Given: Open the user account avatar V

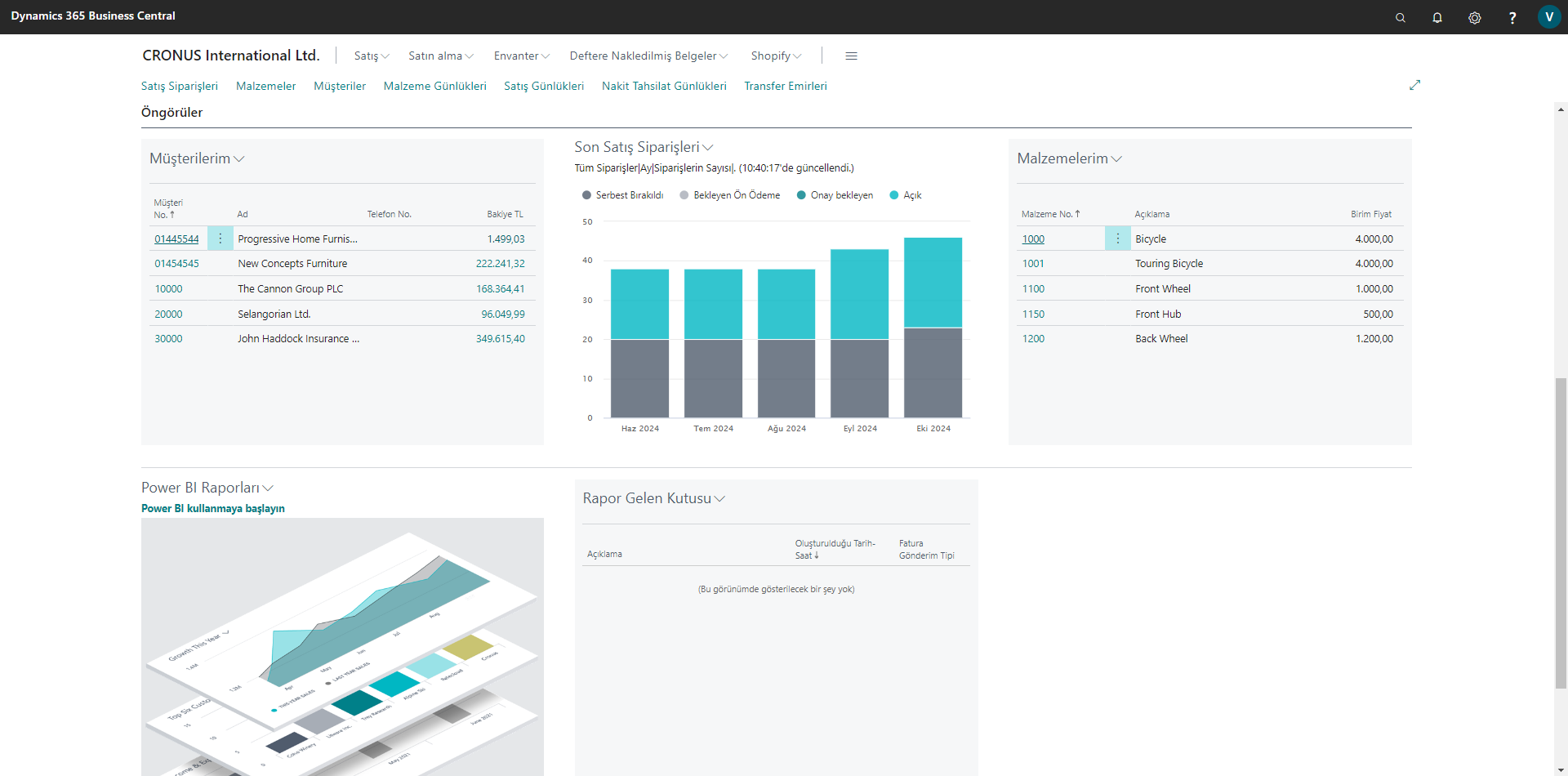Looking at the screenshot, I should [1549, 17].
